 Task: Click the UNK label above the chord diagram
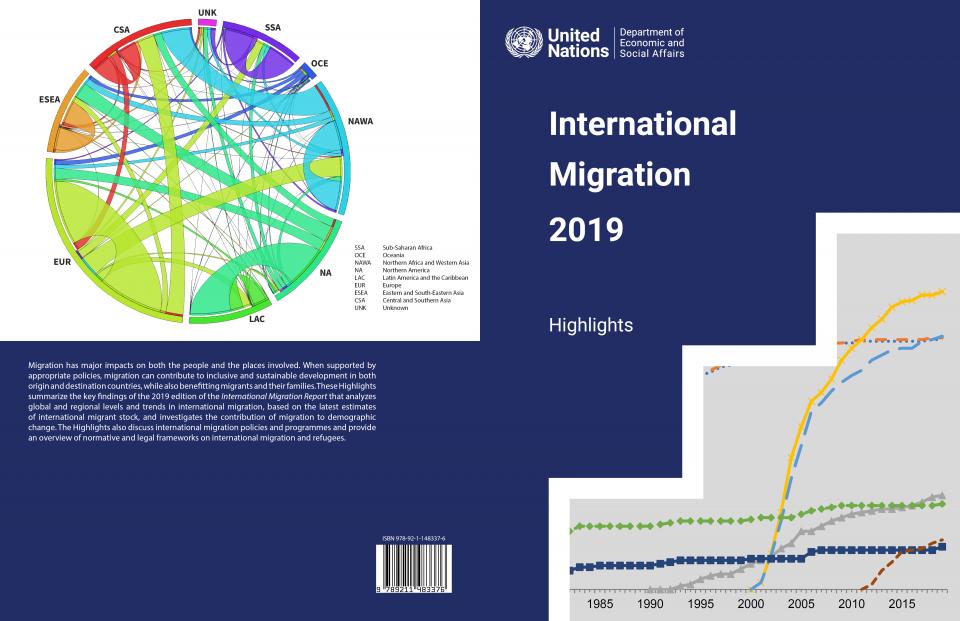207,12
